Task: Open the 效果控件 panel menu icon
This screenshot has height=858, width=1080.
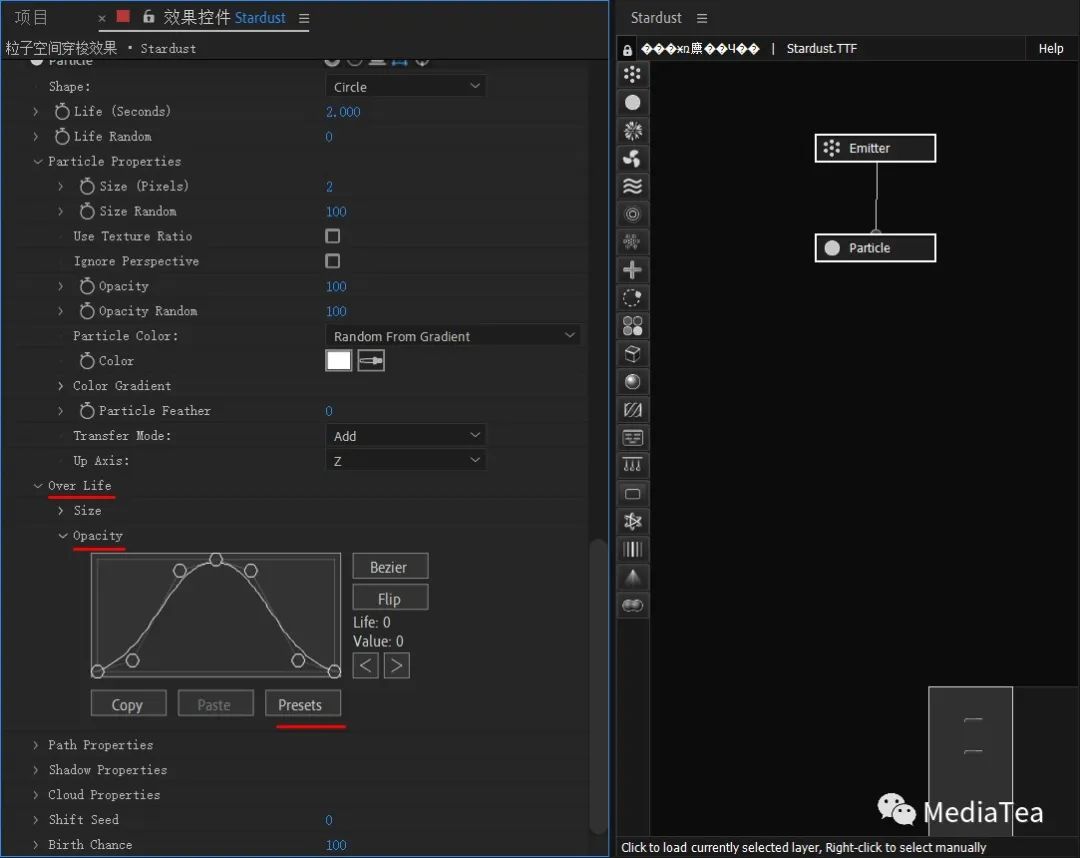Action: click(x=304, y=18)
